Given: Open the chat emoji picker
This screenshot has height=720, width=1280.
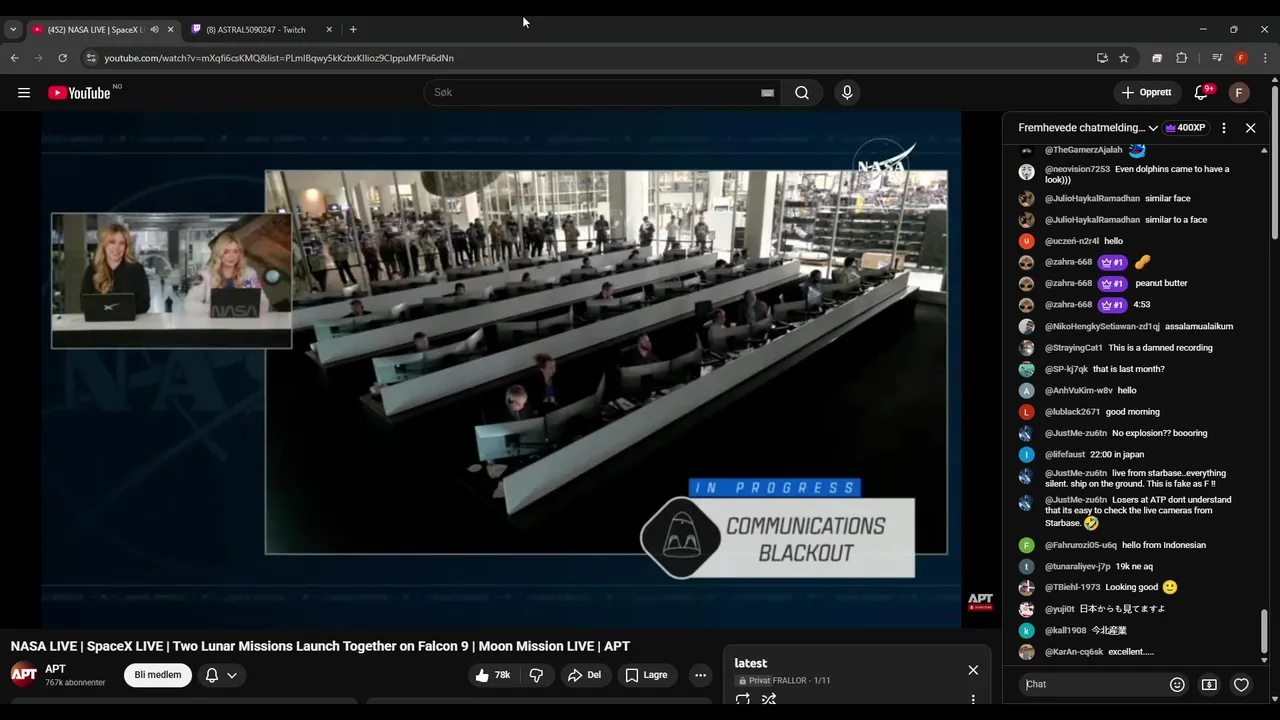Looking at the screenshot, I should click(1177, 685).
